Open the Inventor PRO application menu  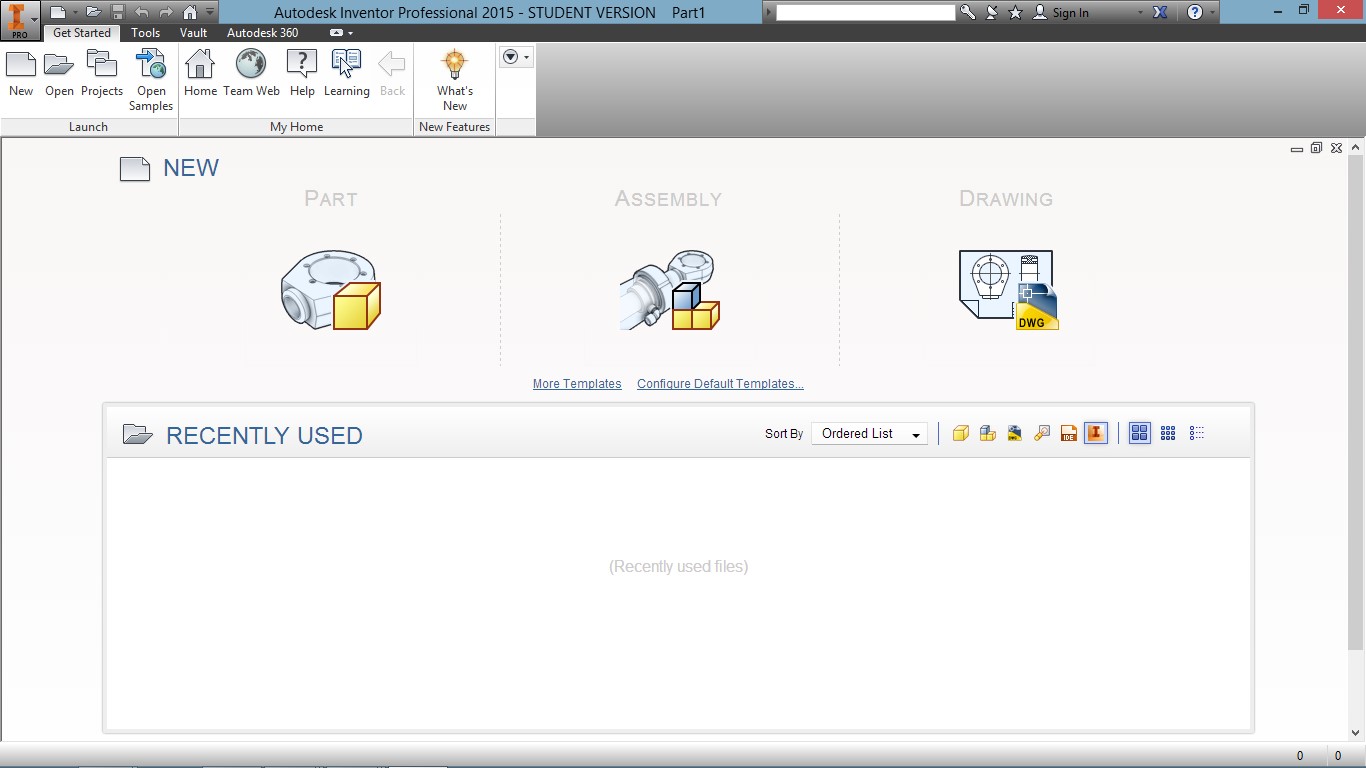coord(20,20)
